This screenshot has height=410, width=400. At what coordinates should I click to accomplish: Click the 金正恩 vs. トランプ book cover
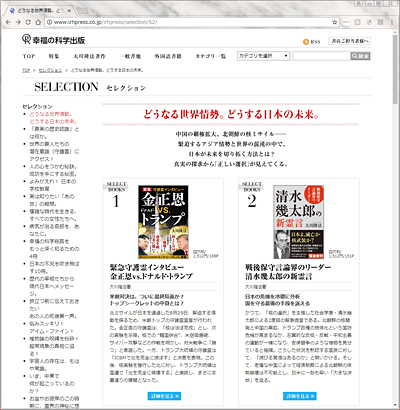[163, 222]
